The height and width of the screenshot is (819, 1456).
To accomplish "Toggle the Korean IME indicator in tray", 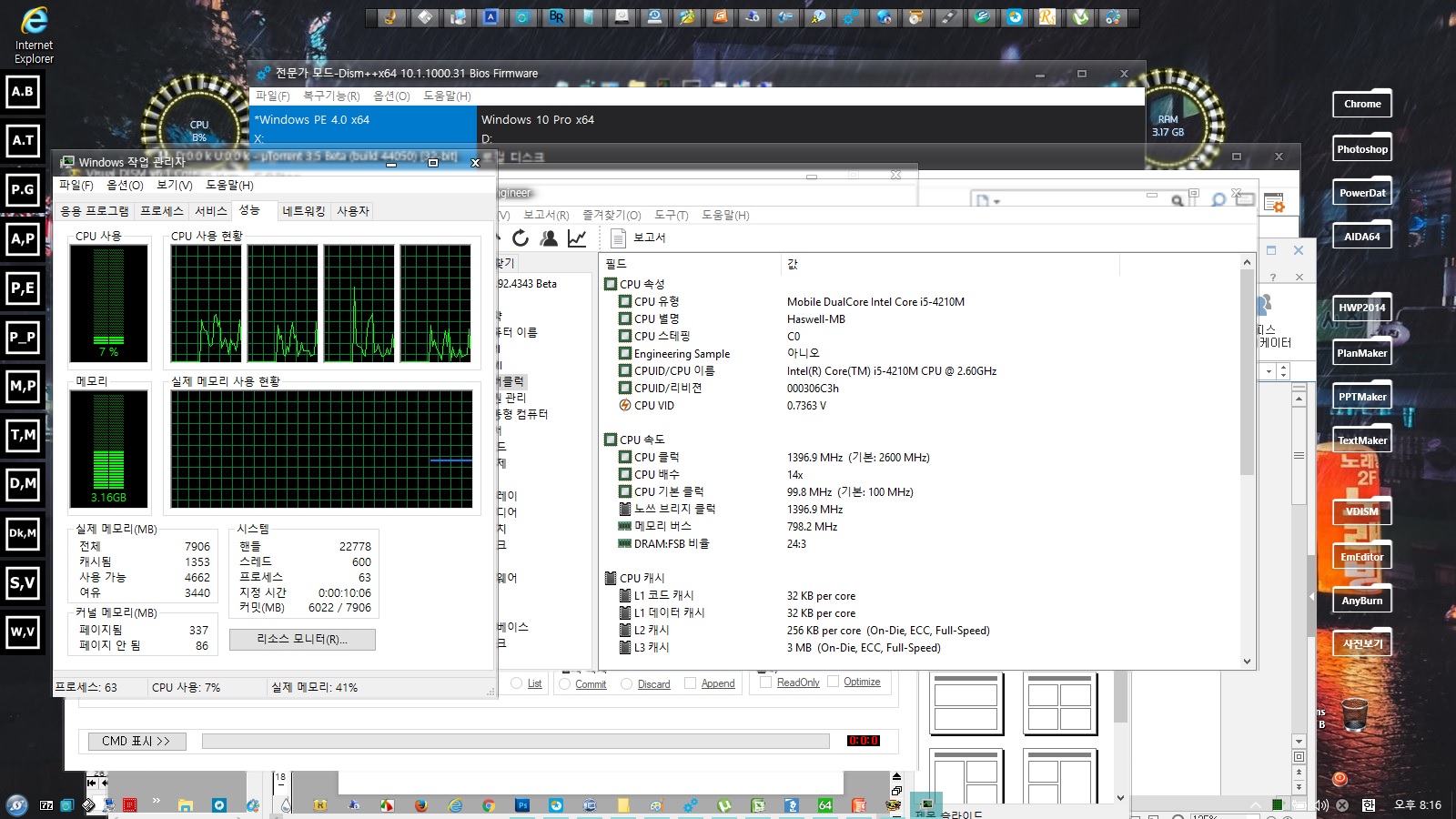I will coord(1368,805).
